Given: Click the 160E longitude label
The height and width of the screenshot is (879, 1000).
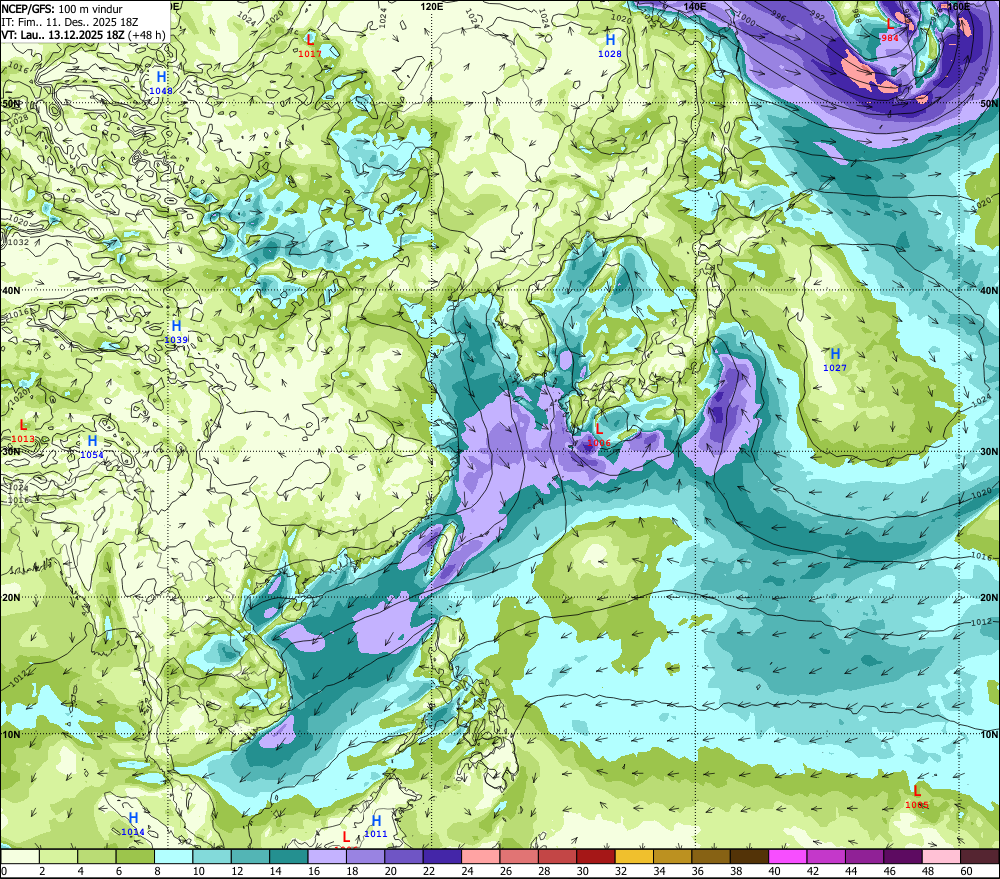Looking at the screenshot, I should click(959, 6).
